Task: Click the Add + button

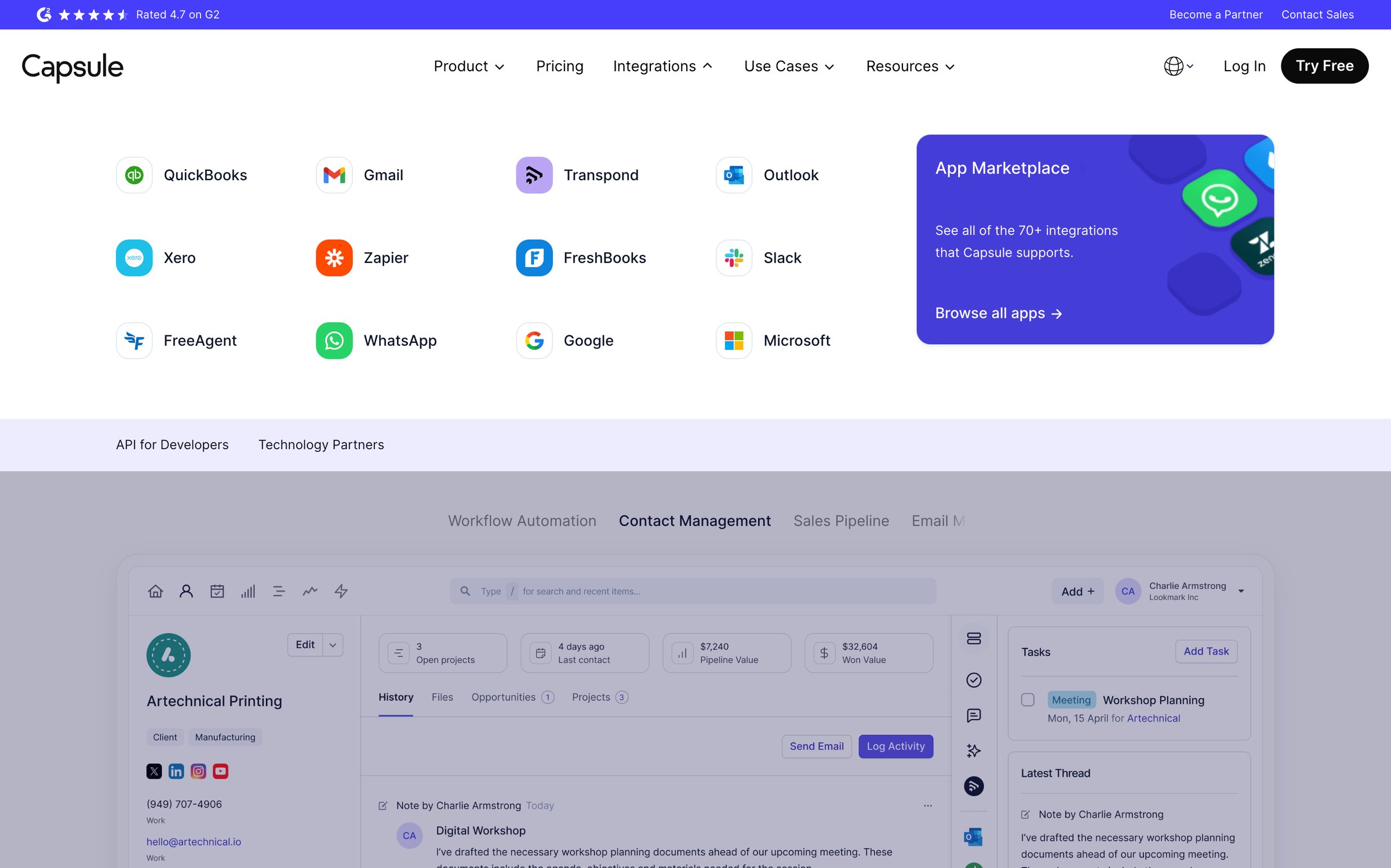Action: 1077,591
